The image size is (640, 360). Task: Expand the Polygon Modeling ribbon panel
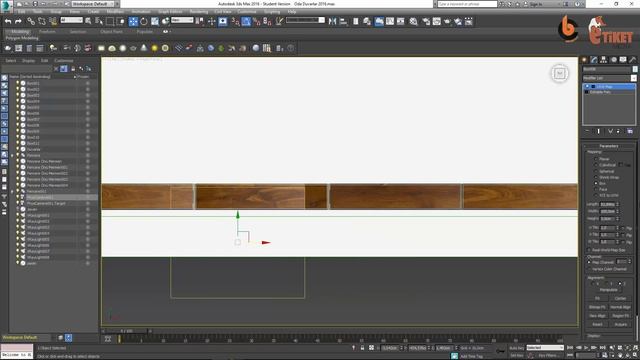[x=22, y=38]
